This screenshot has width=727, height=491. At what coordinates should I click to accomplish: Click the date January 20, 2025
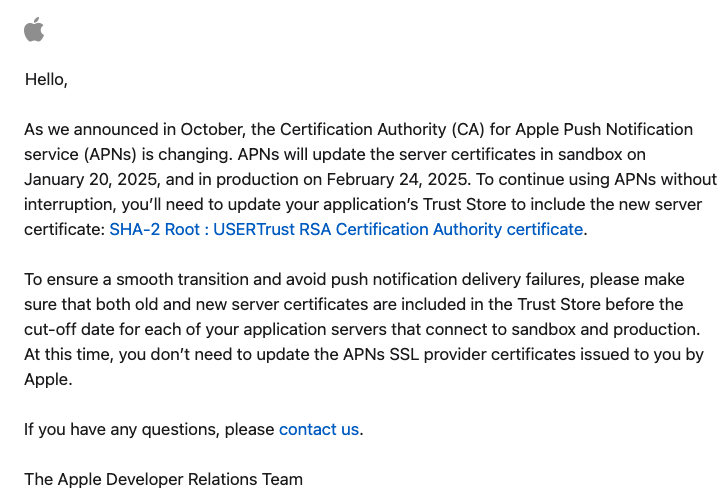tap(92, 180)
